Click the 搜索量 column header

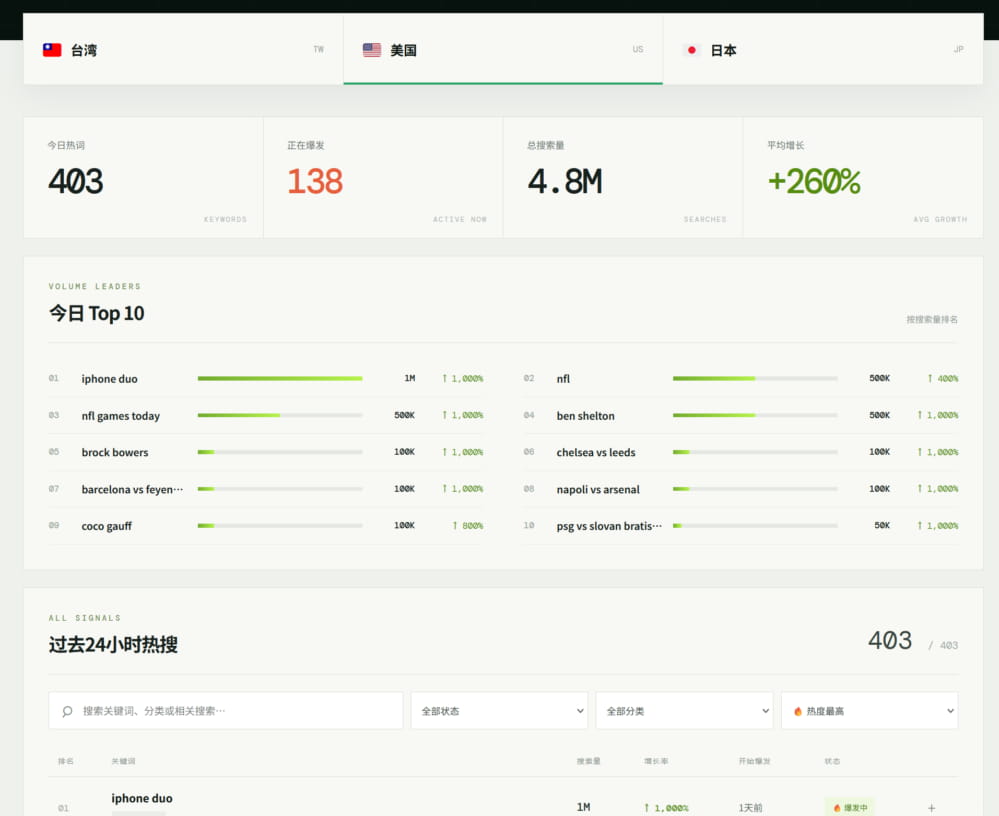[589, 761]
